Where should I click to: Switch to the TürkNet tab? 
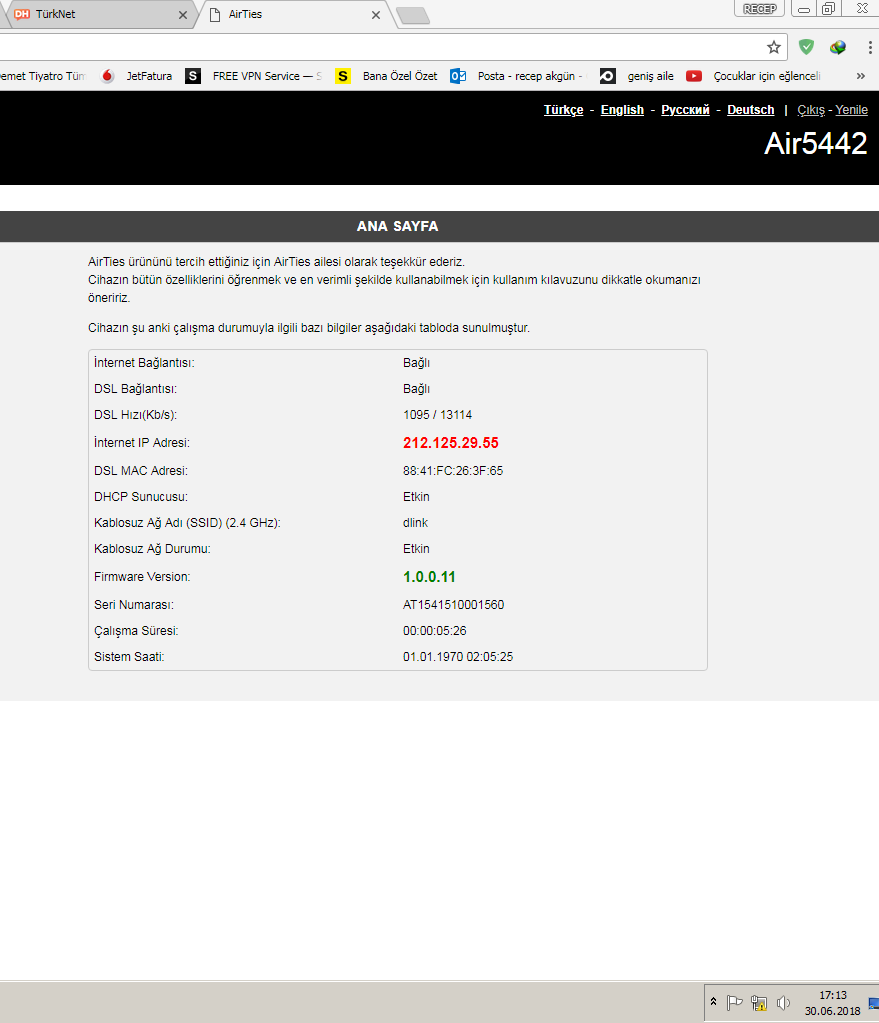click(x=98, y=14)
